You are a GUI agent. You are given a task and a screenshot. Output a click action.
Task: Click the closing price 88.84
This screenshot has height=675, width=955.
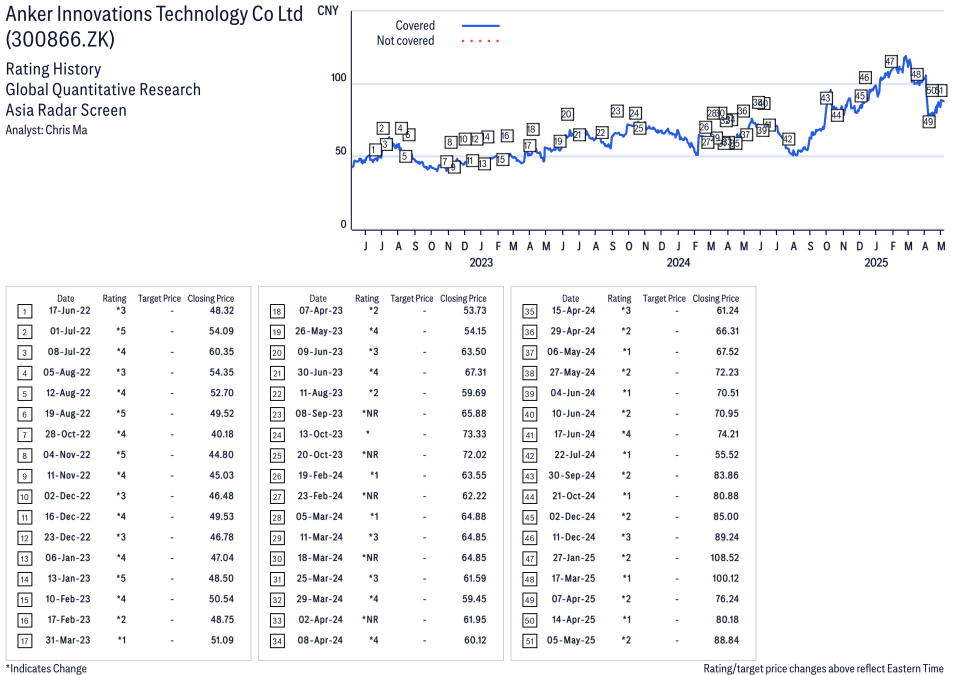click(727, 640)
